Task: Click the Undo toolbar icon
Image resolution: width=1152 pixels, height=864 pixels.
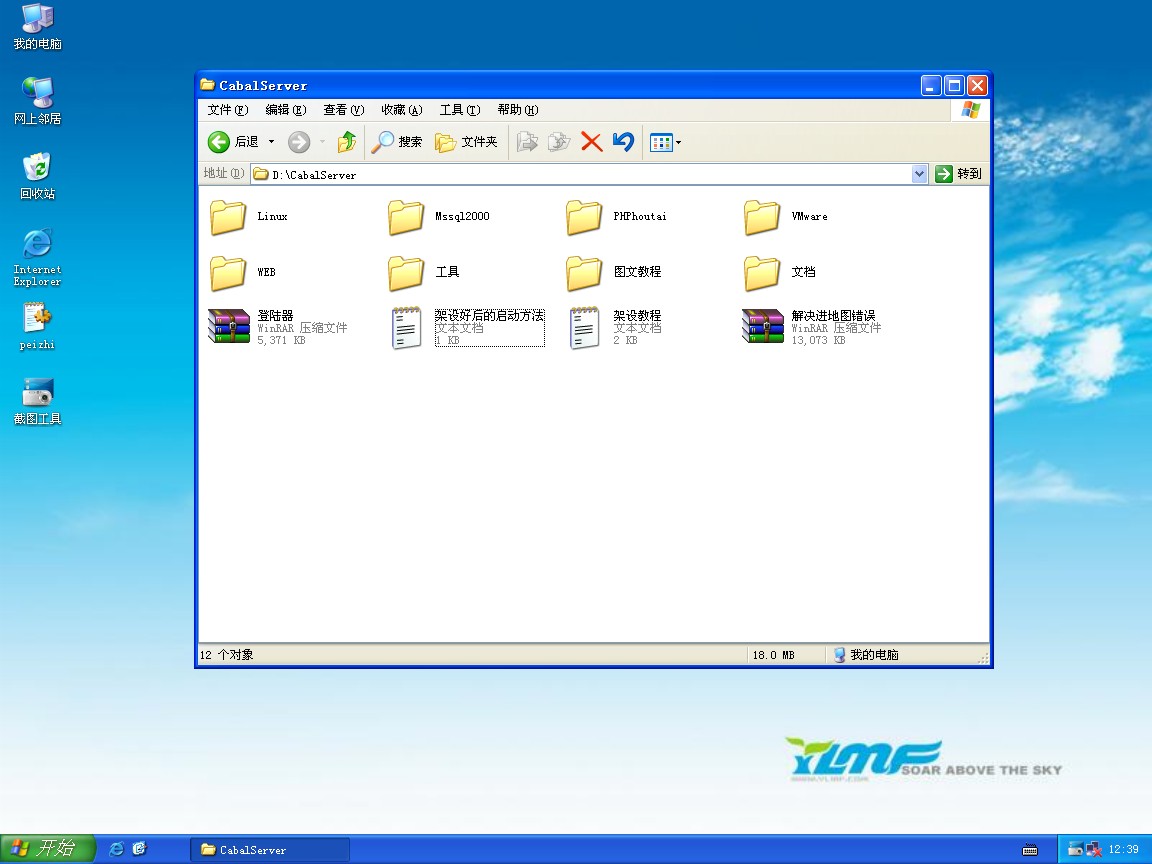Action: coord(623,142)
